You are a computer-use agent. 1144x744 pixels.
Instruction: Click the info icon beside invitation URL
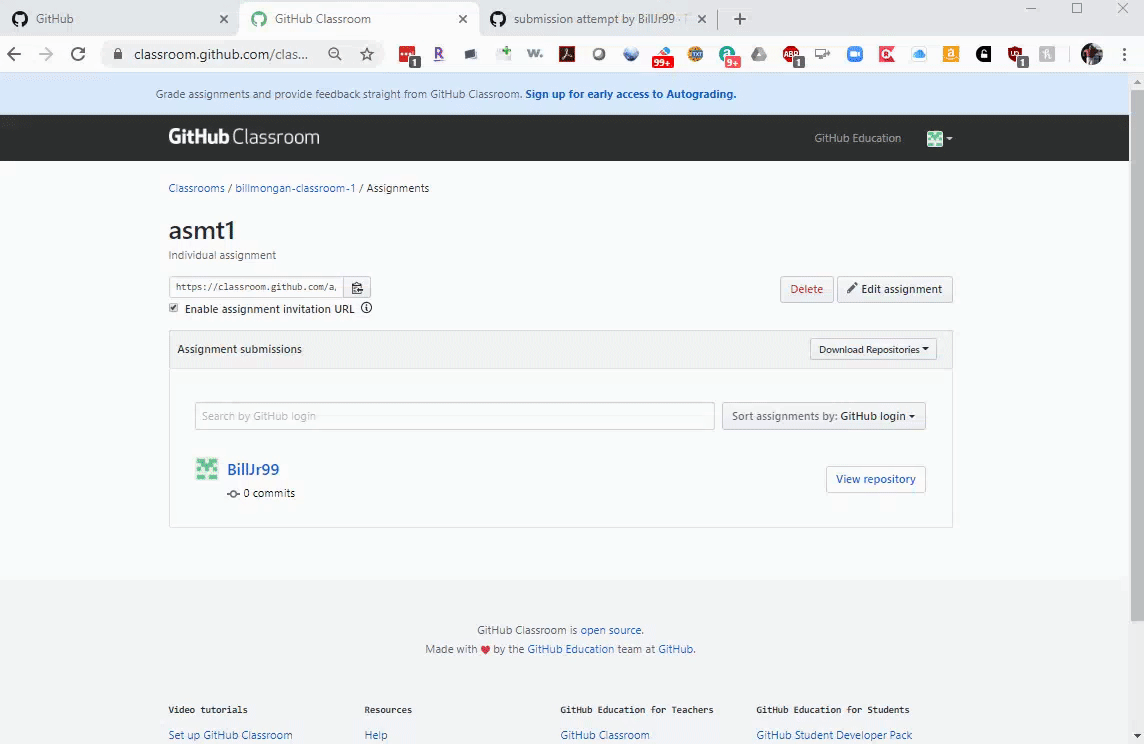tap(366, 308)
